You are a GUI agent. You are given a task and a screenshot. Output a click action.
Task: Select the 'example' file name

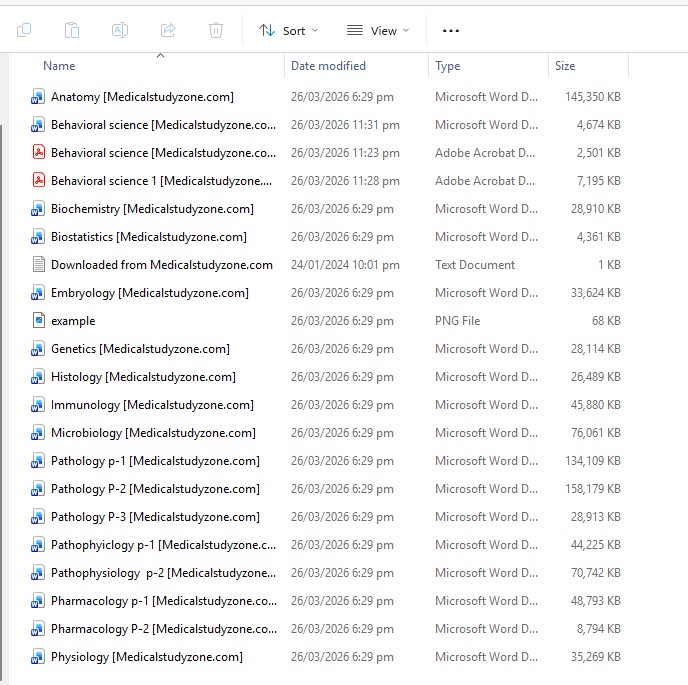[x=73, y=321]
